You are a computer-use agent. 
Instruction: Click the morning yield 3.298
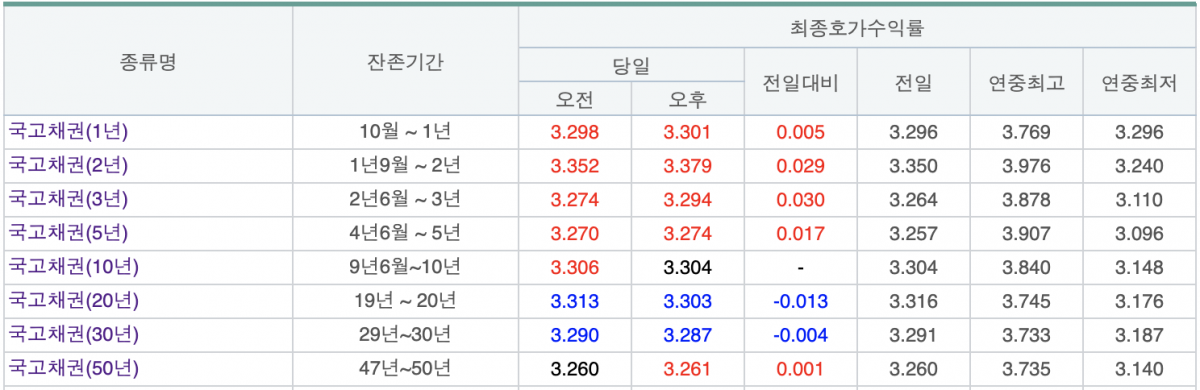(x=575, y=132)
